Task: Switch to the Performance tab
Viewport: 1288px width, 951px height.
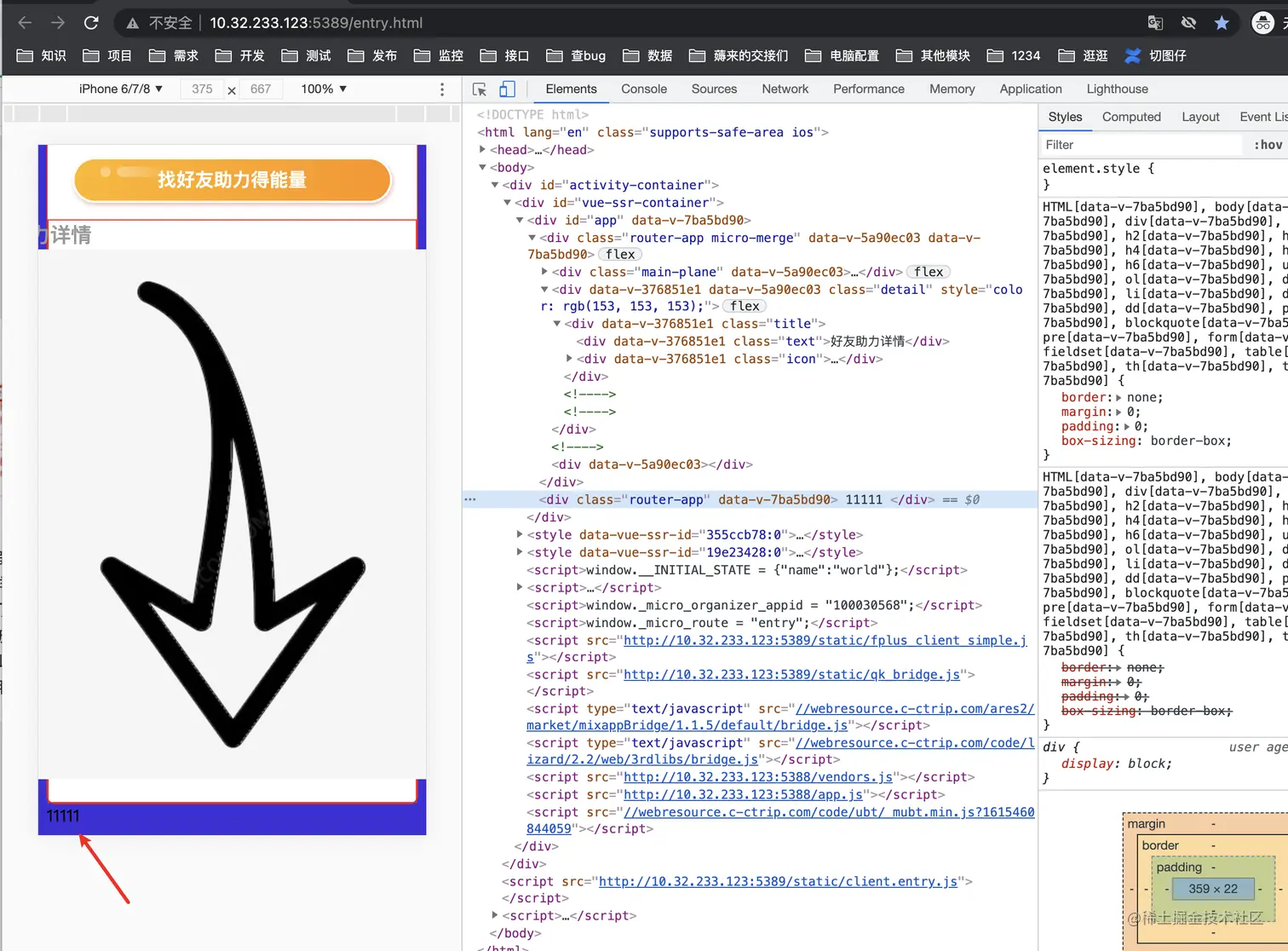Action: click(x=869, y=89)
